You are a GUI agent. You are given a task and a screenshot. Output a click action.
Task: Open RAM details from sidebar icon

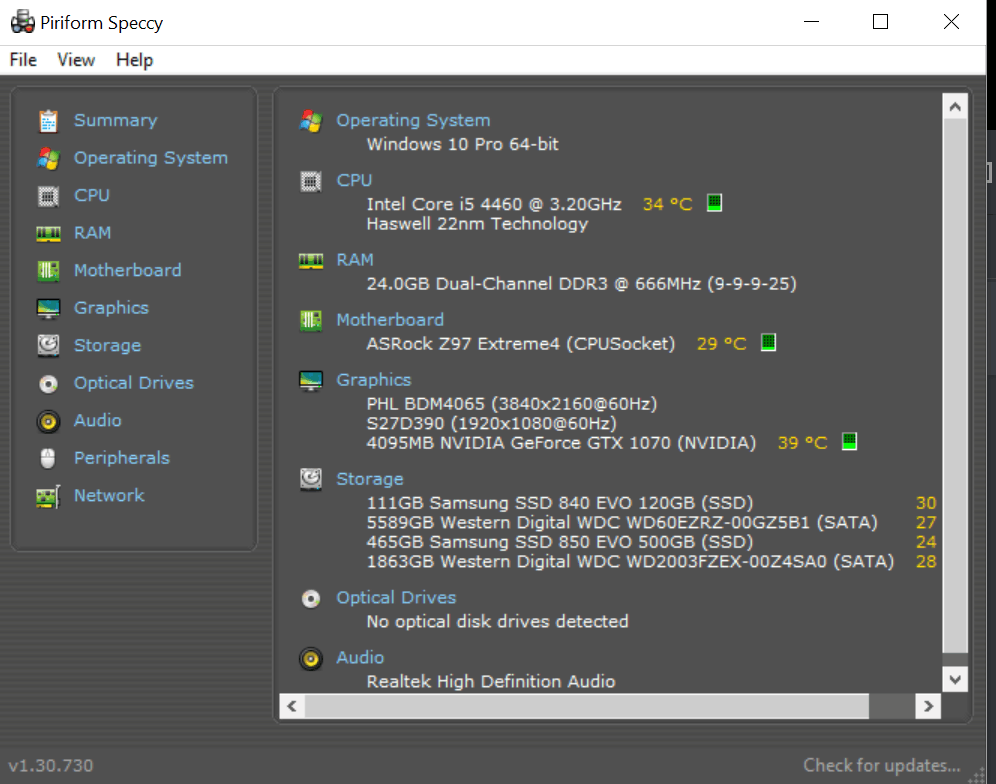coord(48,233)
